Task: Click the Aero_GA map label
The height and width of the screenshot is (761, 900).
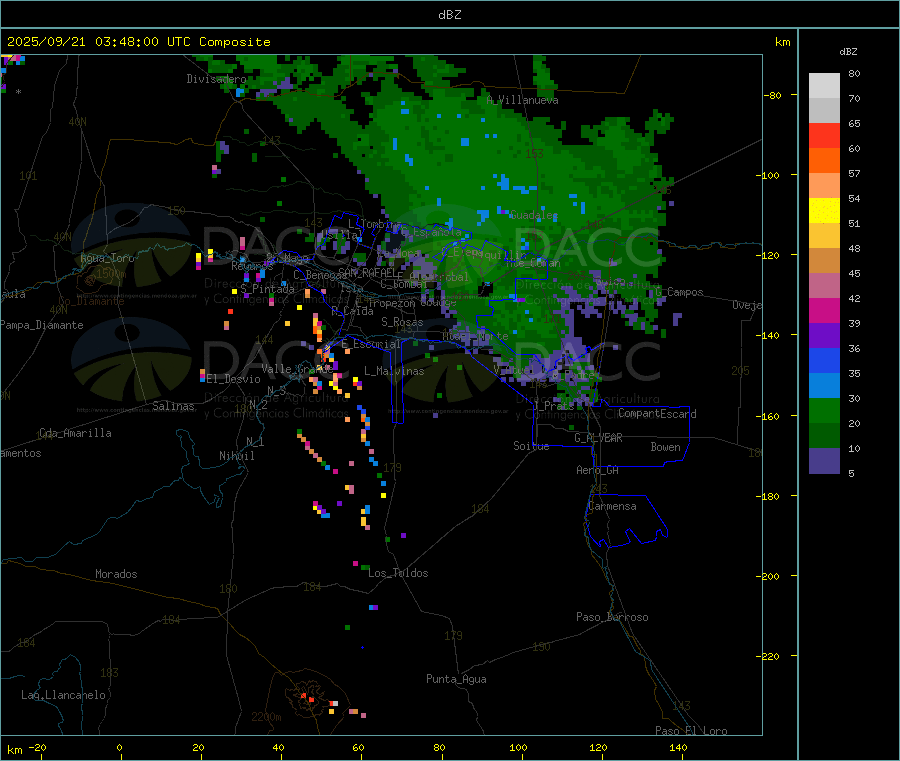Action: (x=598, y=470)
